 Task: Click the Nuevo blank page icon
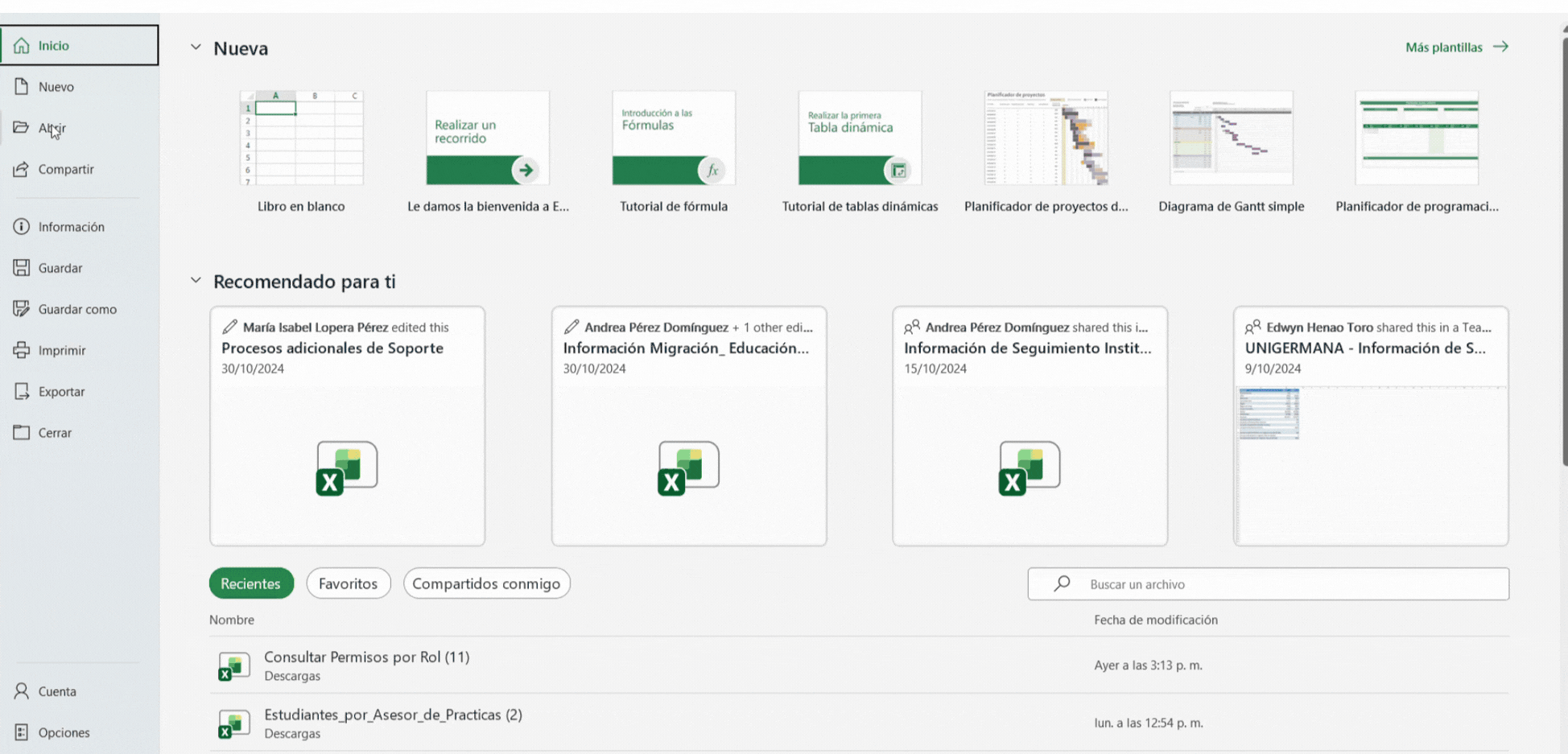(x=22, y=86)
